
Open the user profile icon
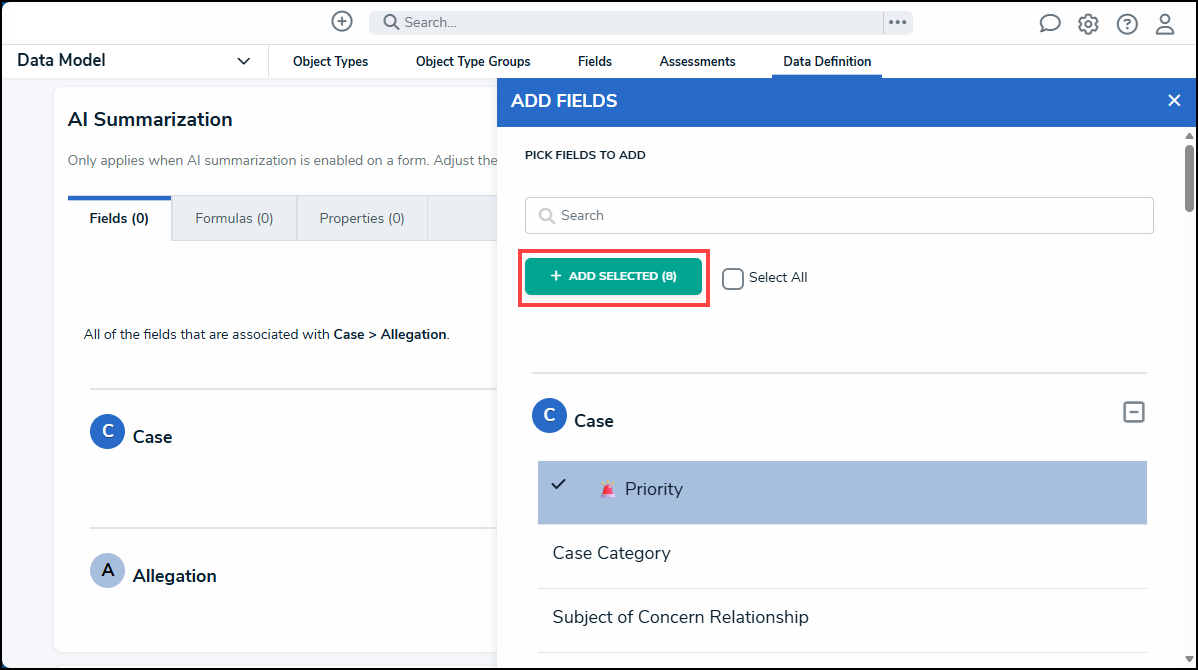(x=1165, y=24)
